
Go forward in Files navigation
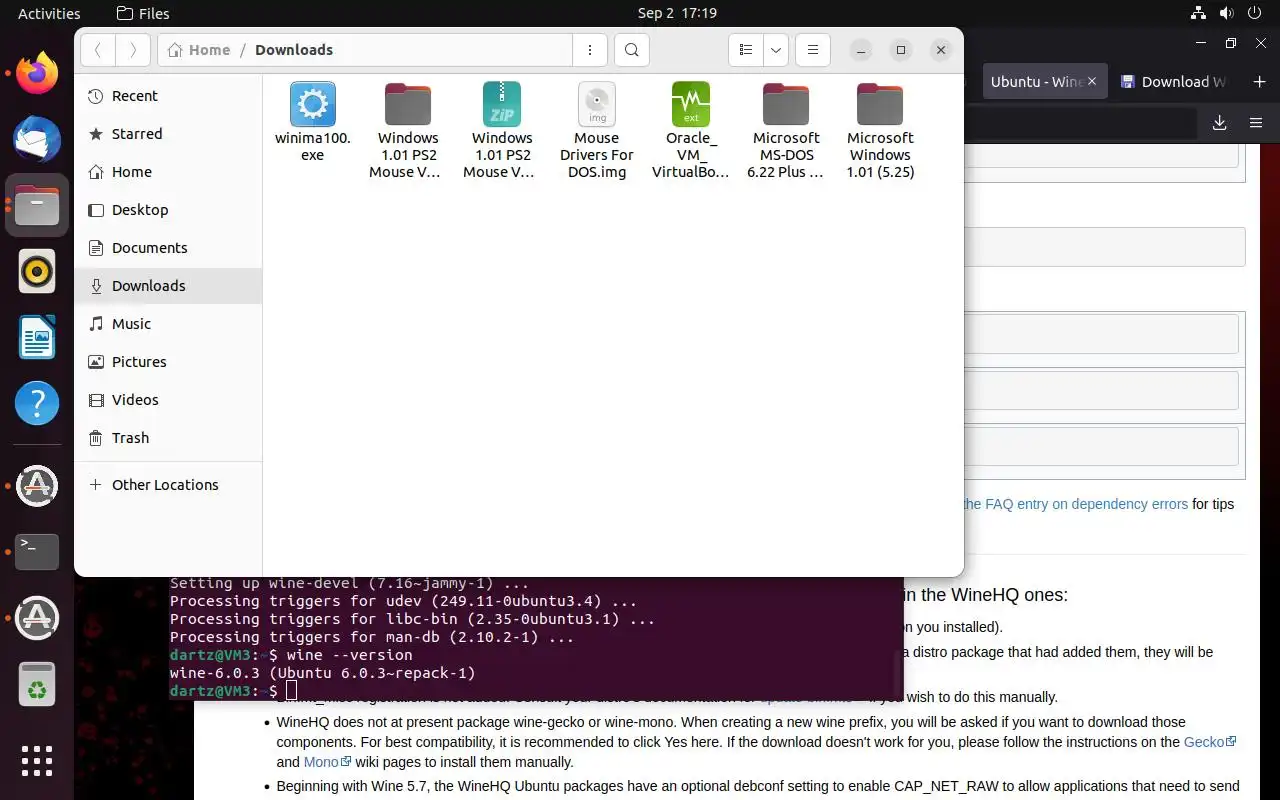pyautogui.click(x=132, y=50)
